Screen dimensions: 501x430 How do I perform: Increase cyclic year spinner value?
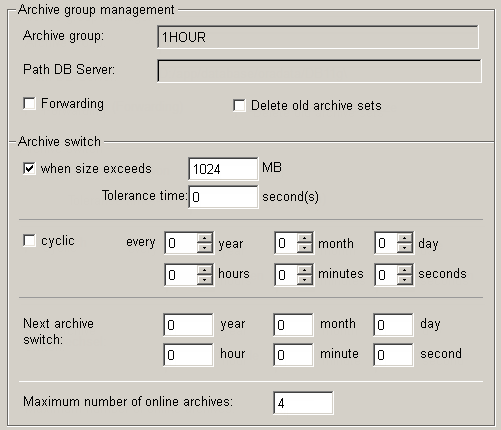204,238
